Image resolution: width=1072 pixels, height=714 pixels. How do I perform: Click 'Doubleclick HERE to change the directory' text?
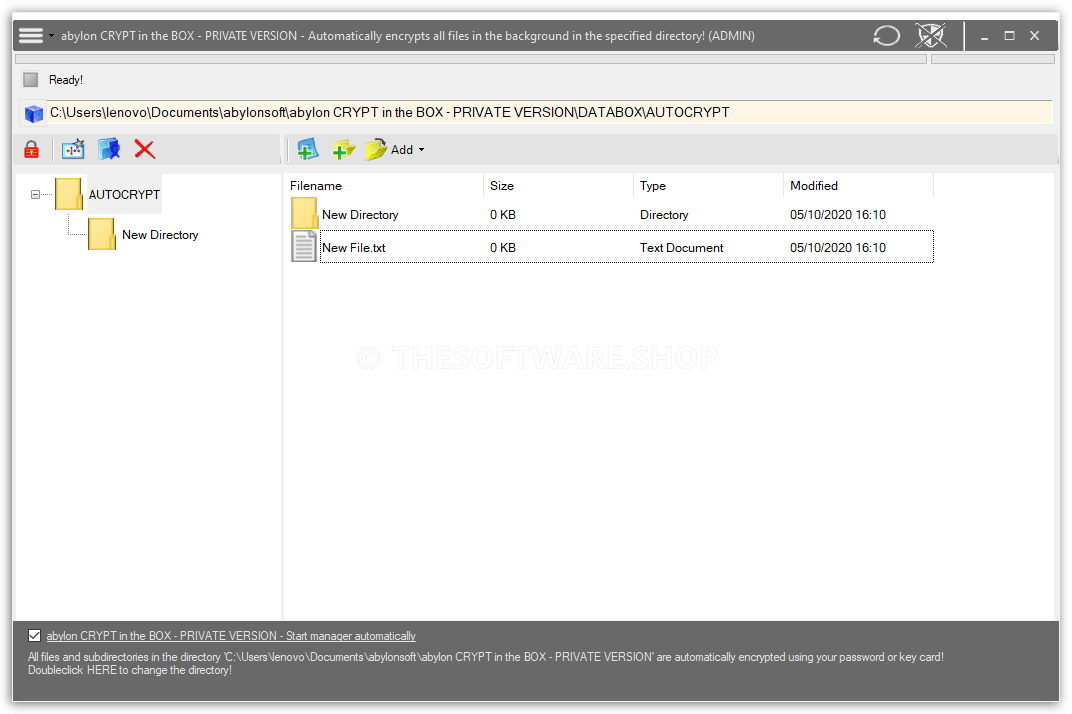coord(130,670)
